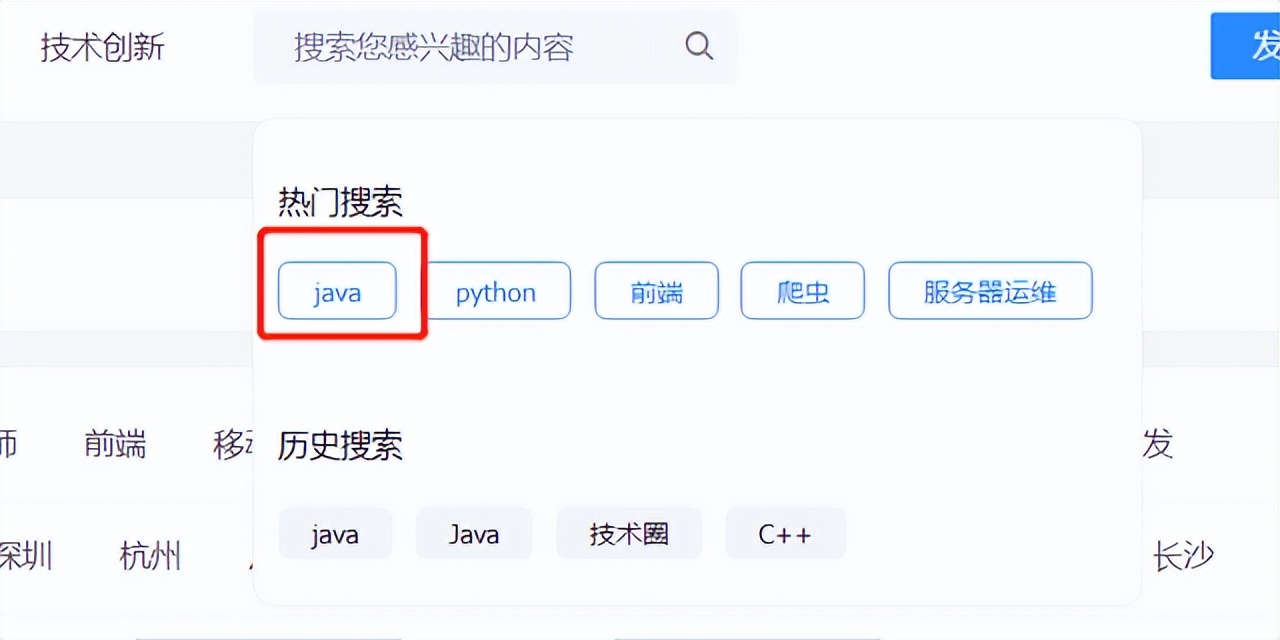Click the 爬虫 hot search tag

click(802, 291)
